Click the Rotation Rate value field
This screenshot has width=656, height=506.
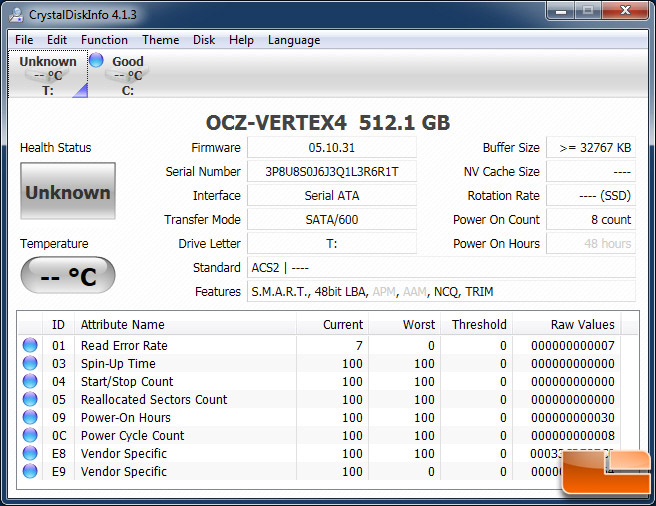[591, 195]
